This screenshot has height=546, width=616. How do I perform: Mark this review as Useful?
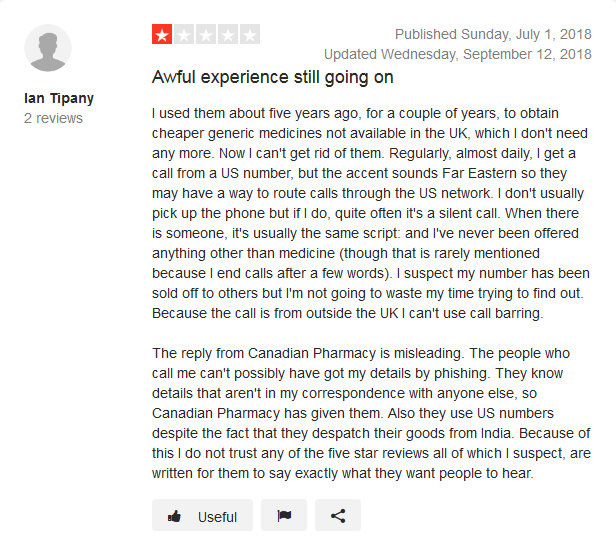(202, 515)
